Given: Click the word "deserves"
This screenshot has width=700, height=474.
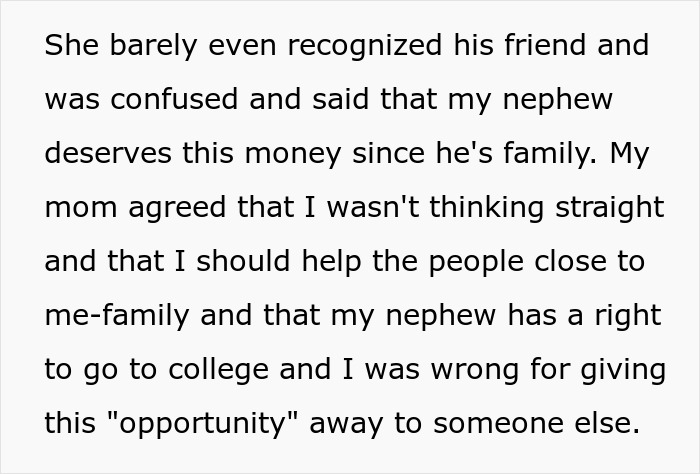Looking at the screenshot, I should coord(104,153).
